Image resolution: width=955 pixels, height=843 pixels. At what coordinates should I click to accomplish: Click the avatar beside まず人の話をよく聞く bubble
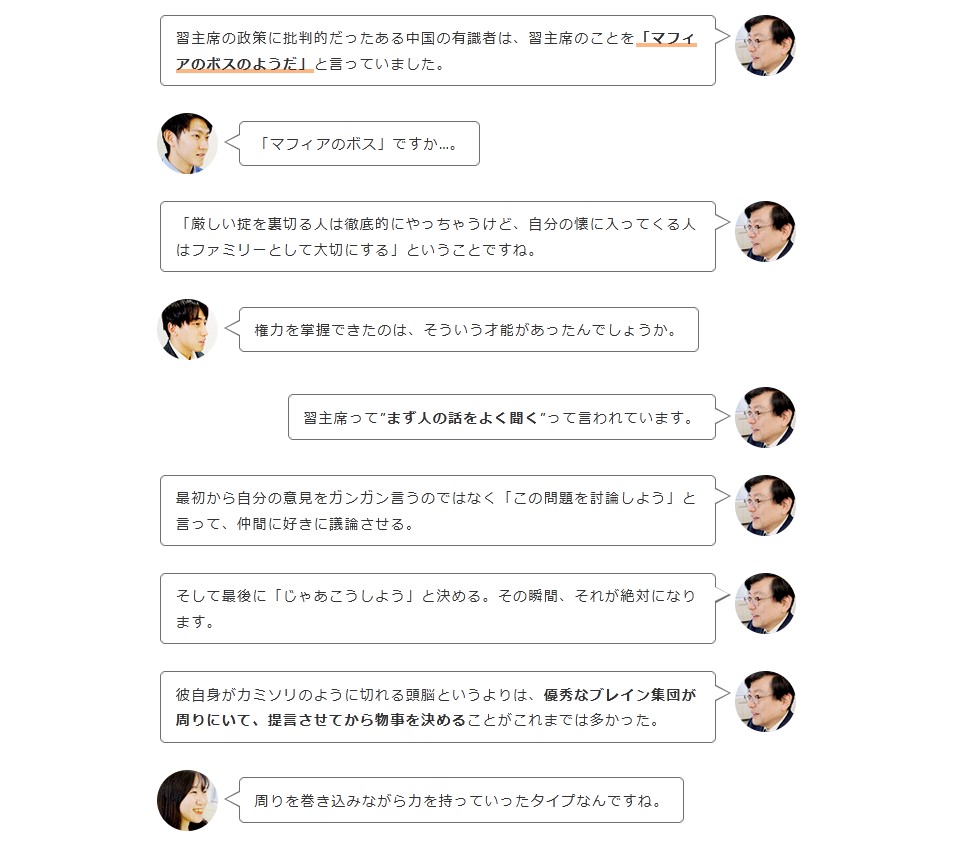click(x=765, y=417)
